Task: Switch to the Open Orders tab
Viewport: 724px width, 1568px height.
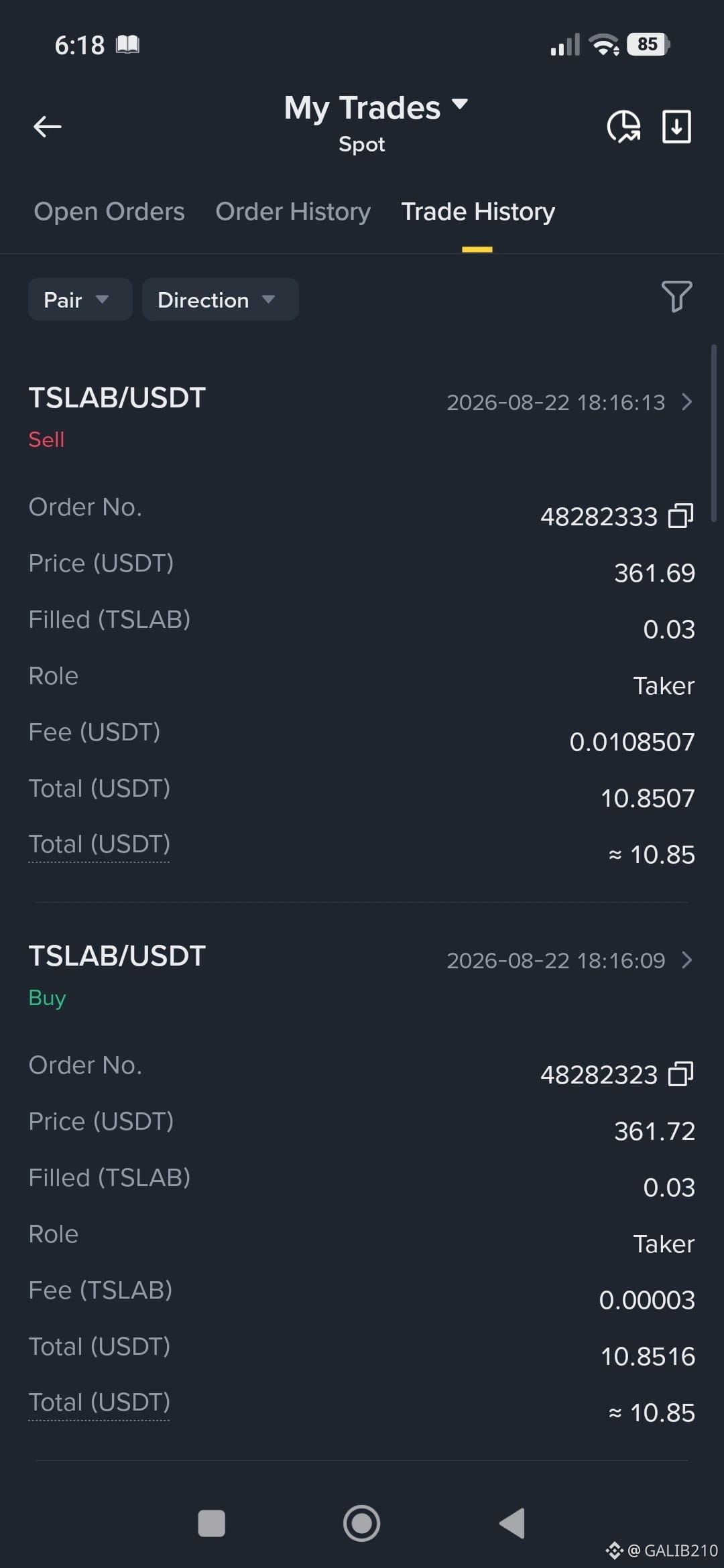Action: 109,212
